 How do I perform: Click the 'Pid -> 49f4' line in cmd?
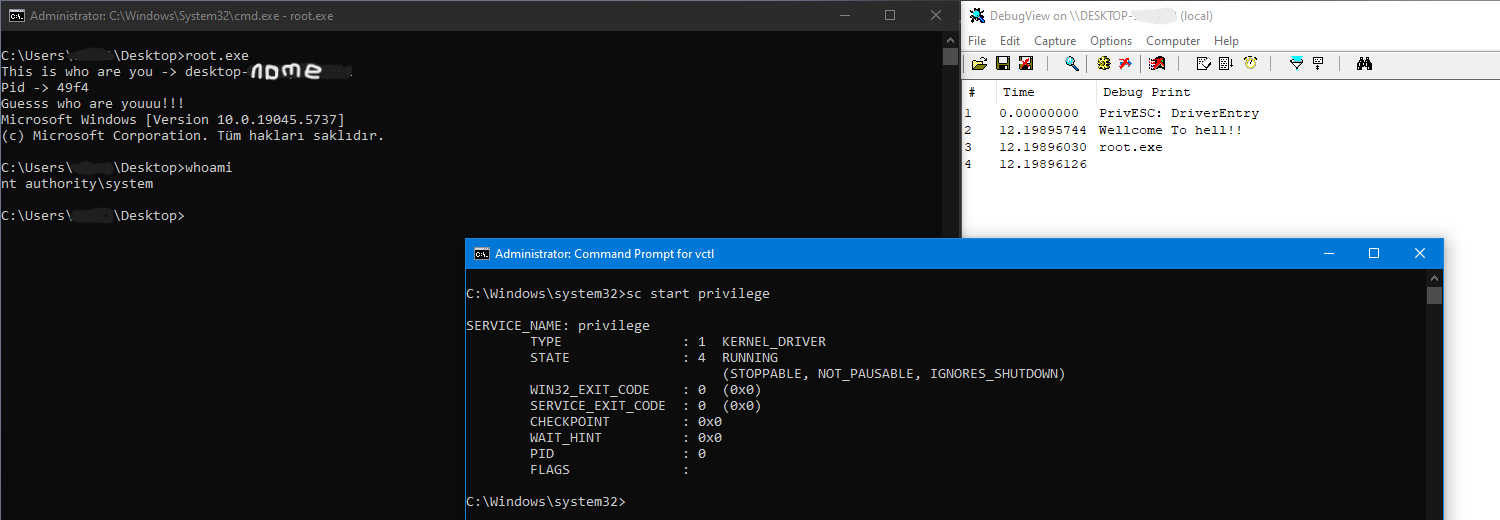pyautogui.click(x=45, y=88)
